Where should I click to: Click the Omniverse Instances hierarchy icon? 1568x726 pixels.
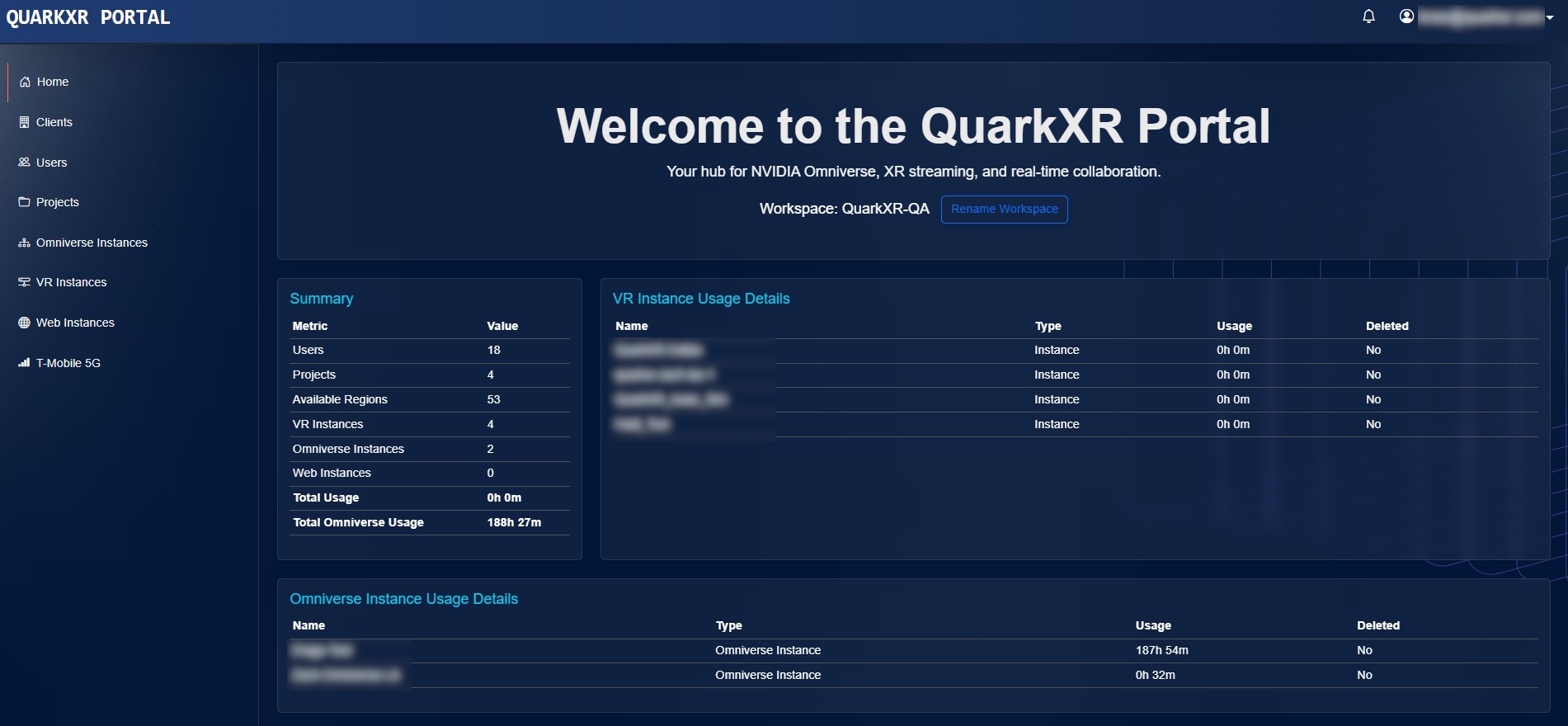tap(24, 243)
